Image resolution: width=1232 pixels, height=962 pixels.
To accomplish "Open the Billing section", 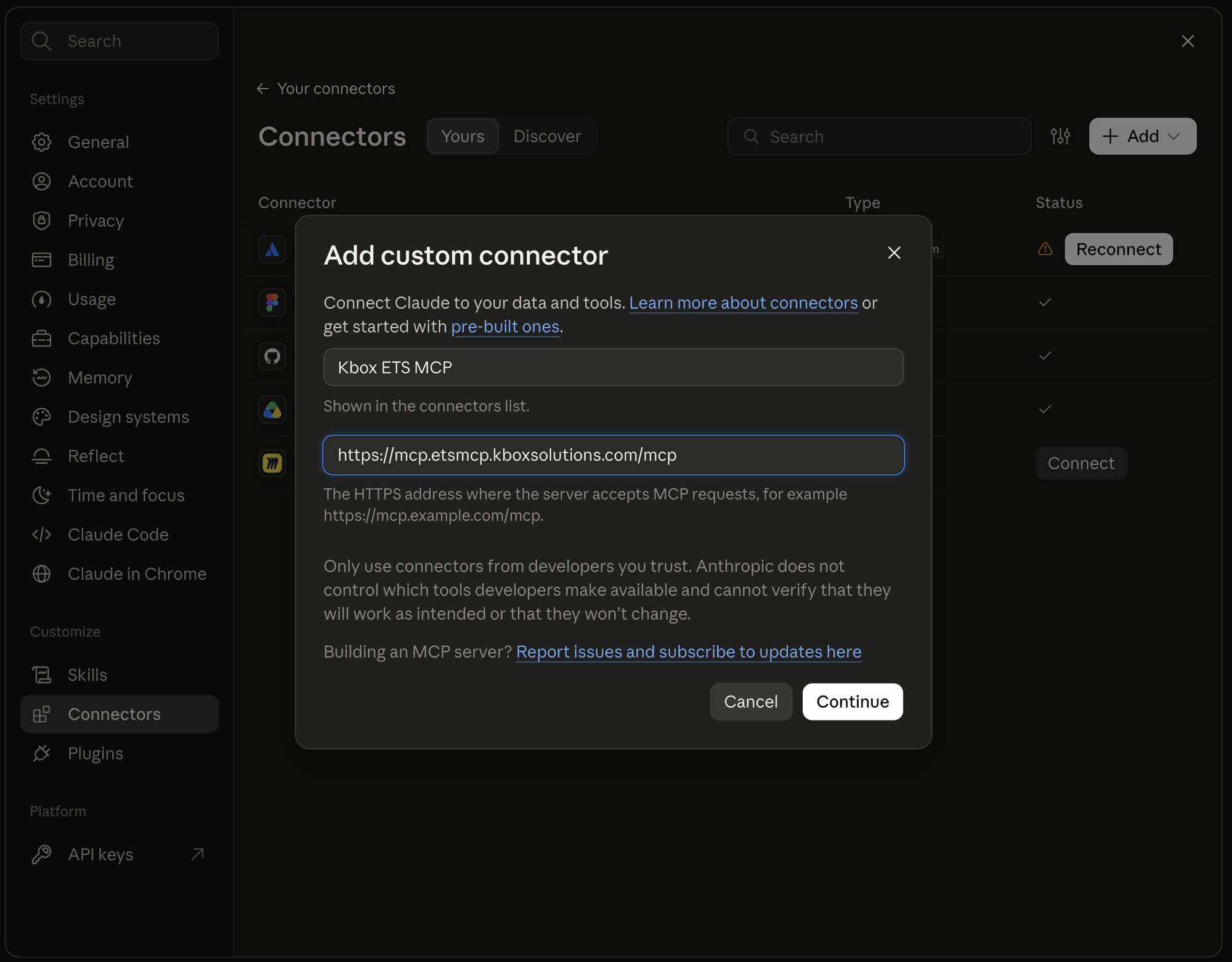I will pos(119,260).
